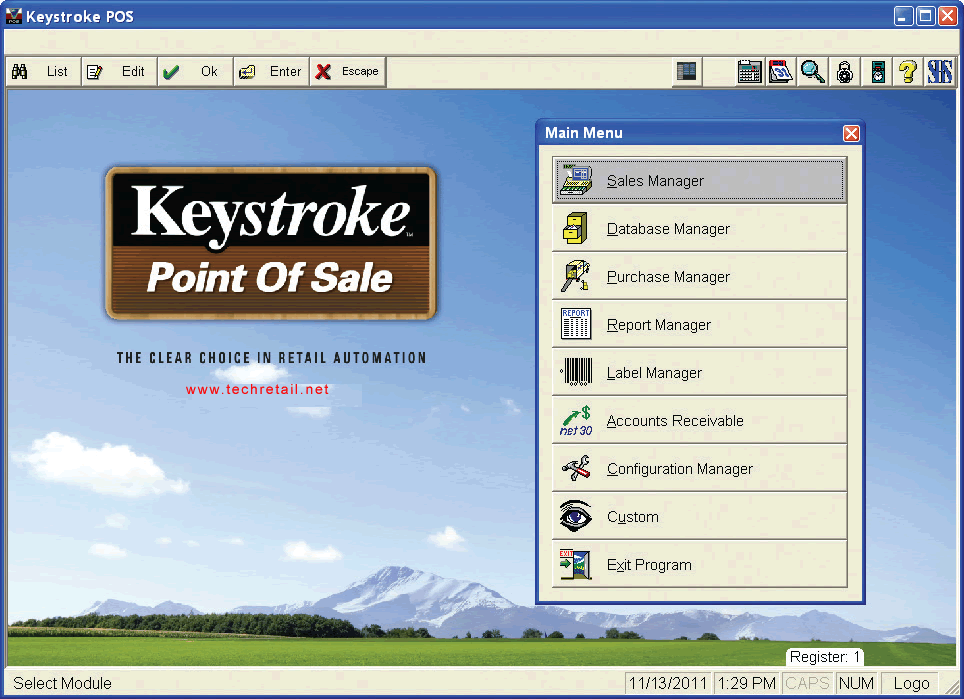Click the magnifying glass search icon
The height and width of the screenshot is (699, 964).
click(x=813, y=72)
